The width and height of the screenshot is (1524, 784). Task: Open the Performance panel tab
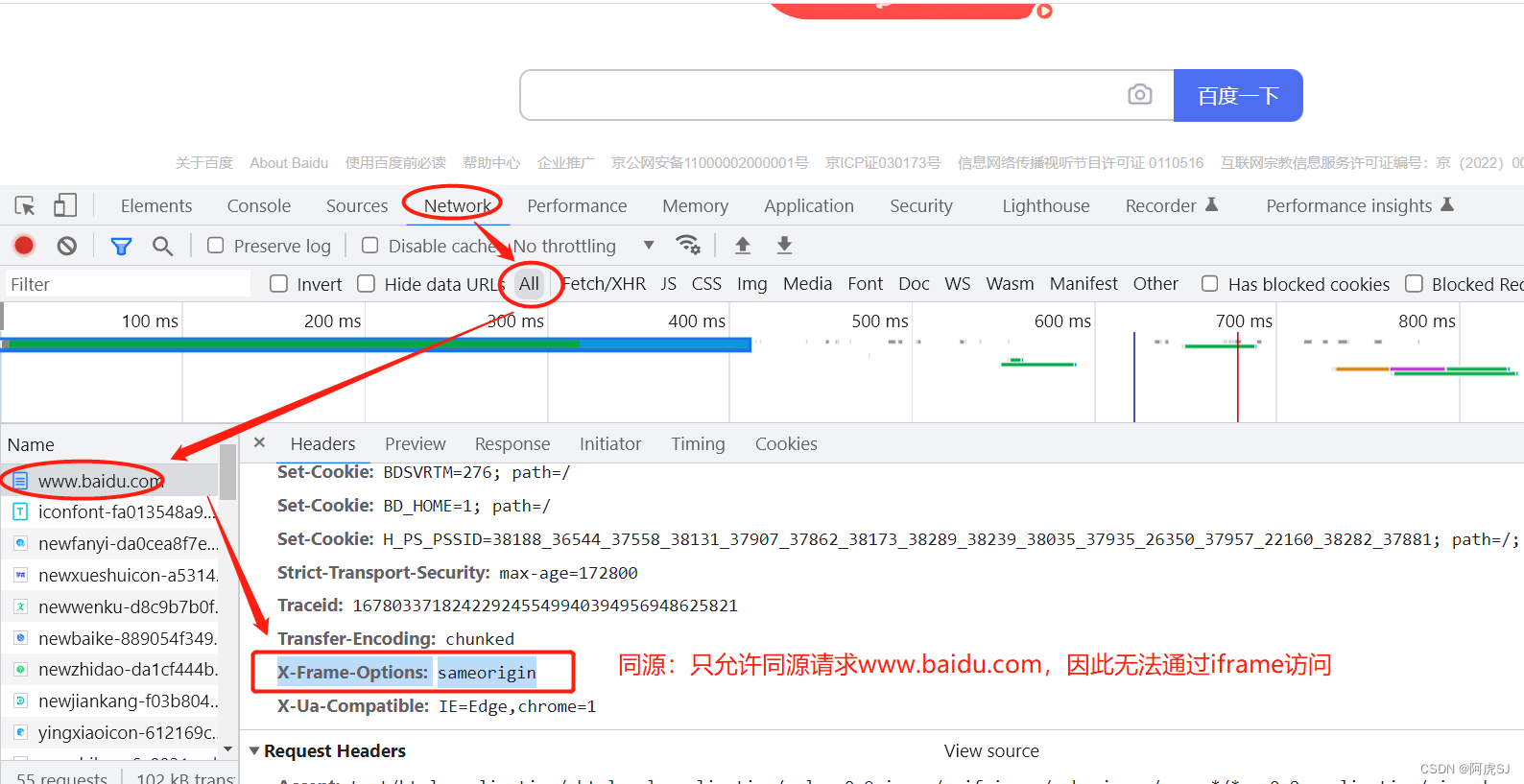[577, 206]
